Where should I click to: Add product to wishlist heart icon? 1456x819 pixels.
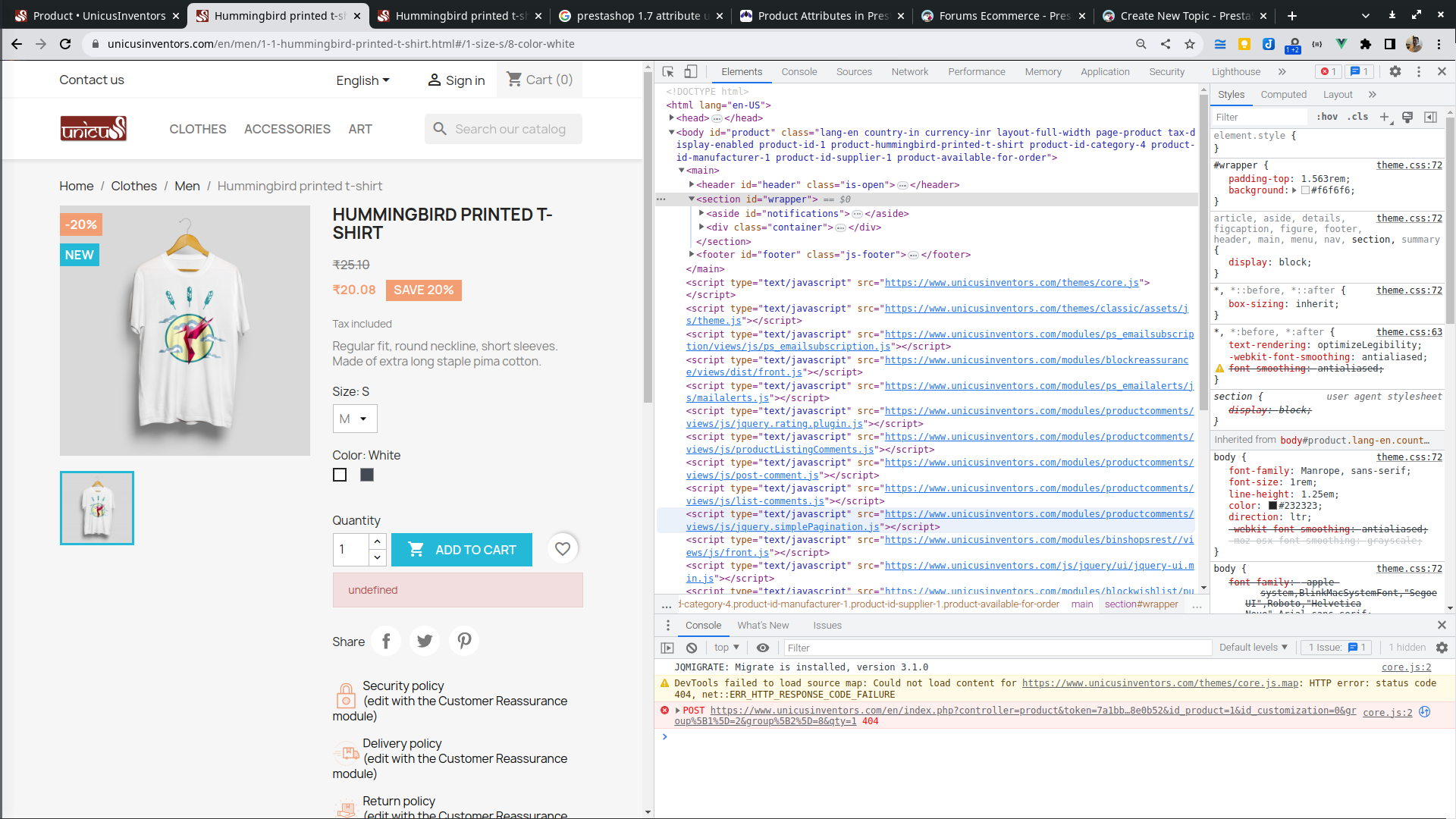tap(563, 549)
